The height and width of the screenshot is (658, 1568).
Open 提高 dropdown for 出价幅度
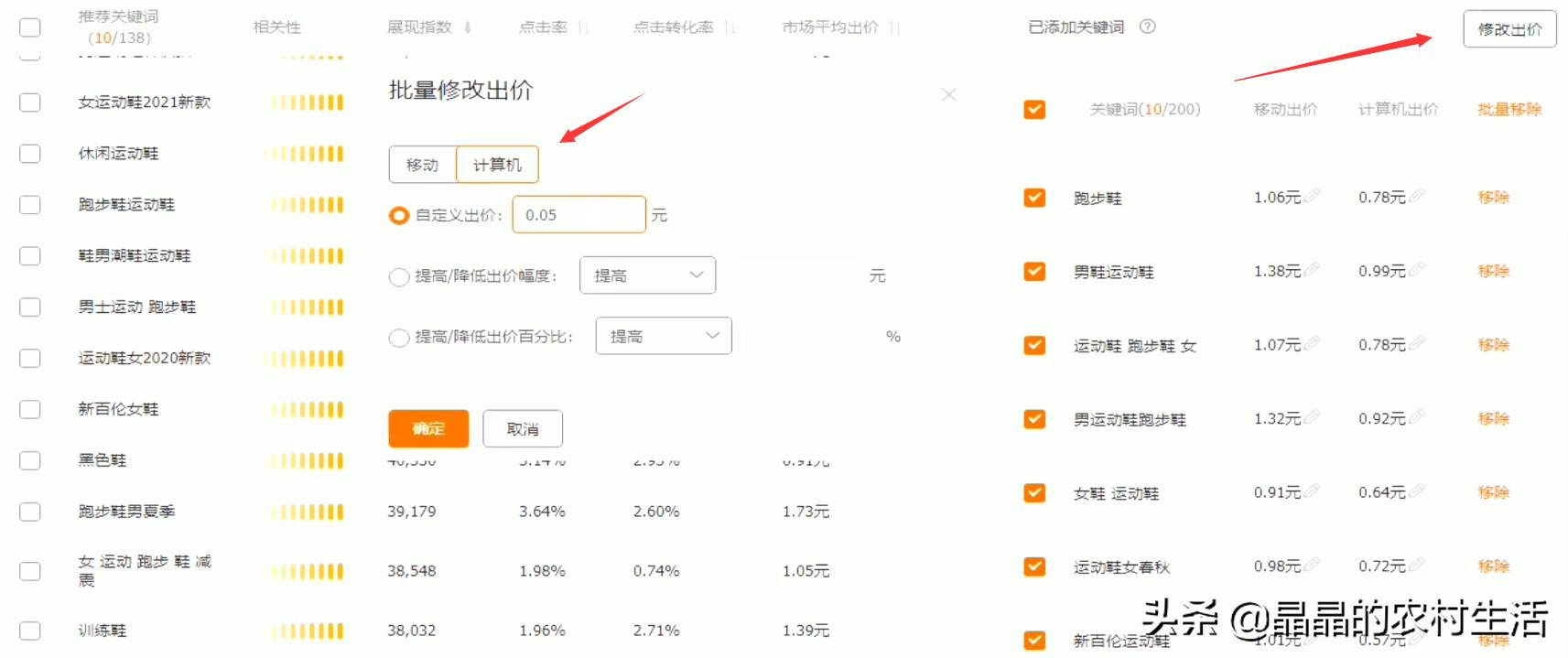click(x=647, y=275)
